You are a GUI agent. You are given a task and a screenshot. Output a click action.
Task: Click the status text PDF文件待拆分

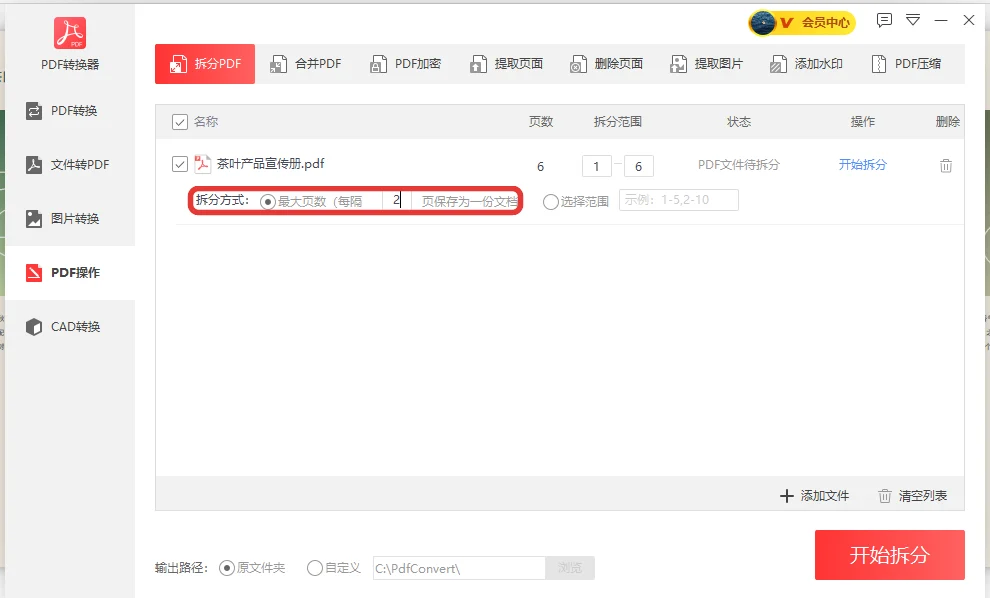(739, 165)
